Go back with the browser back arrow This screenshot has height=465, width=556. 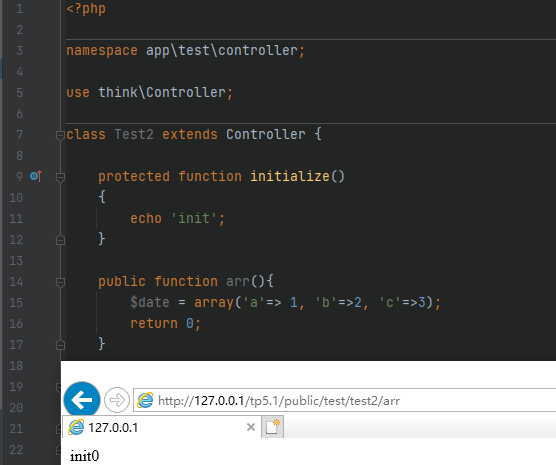(82, 400)
